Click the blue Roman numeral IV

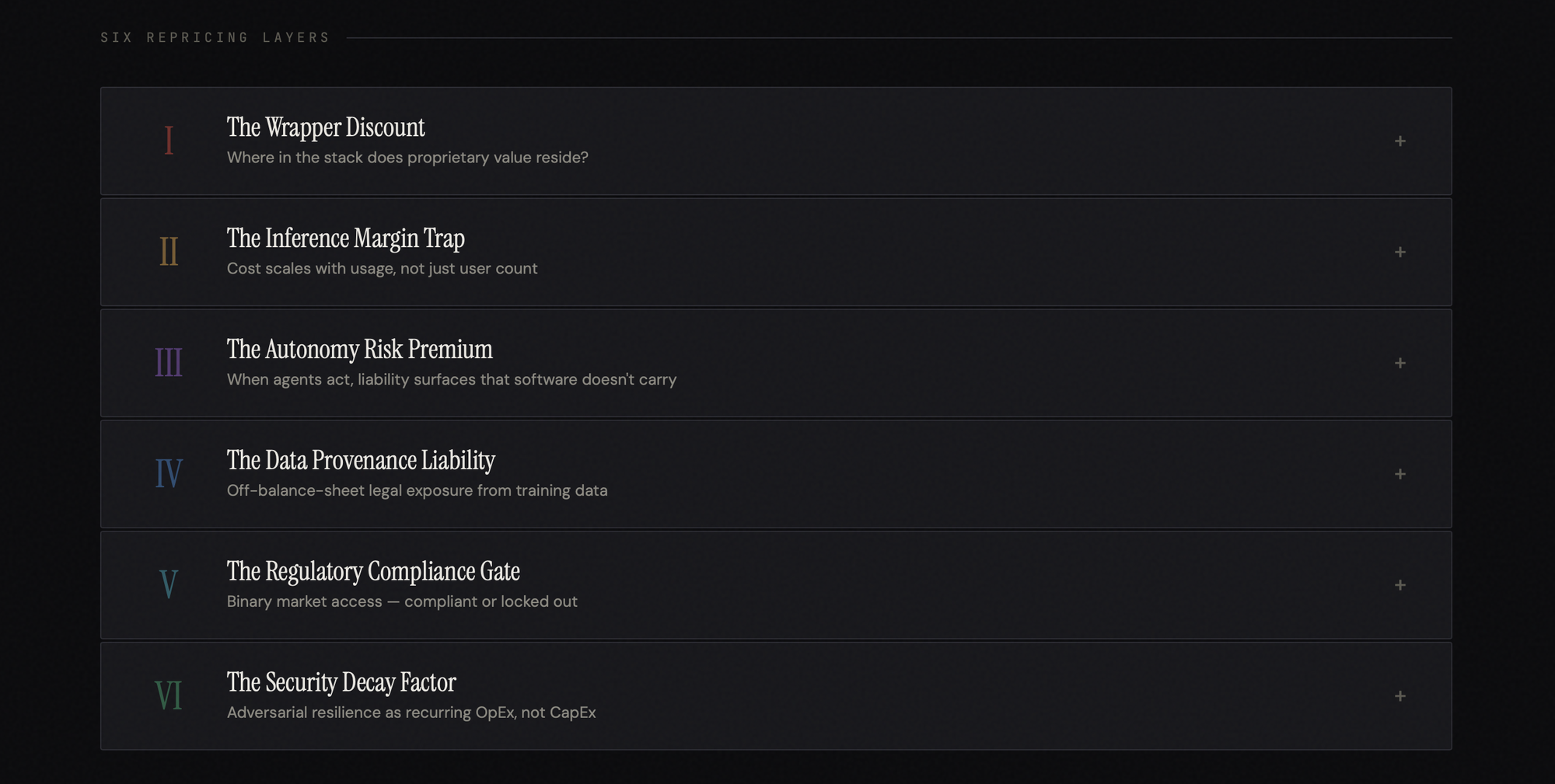(169, 474)
